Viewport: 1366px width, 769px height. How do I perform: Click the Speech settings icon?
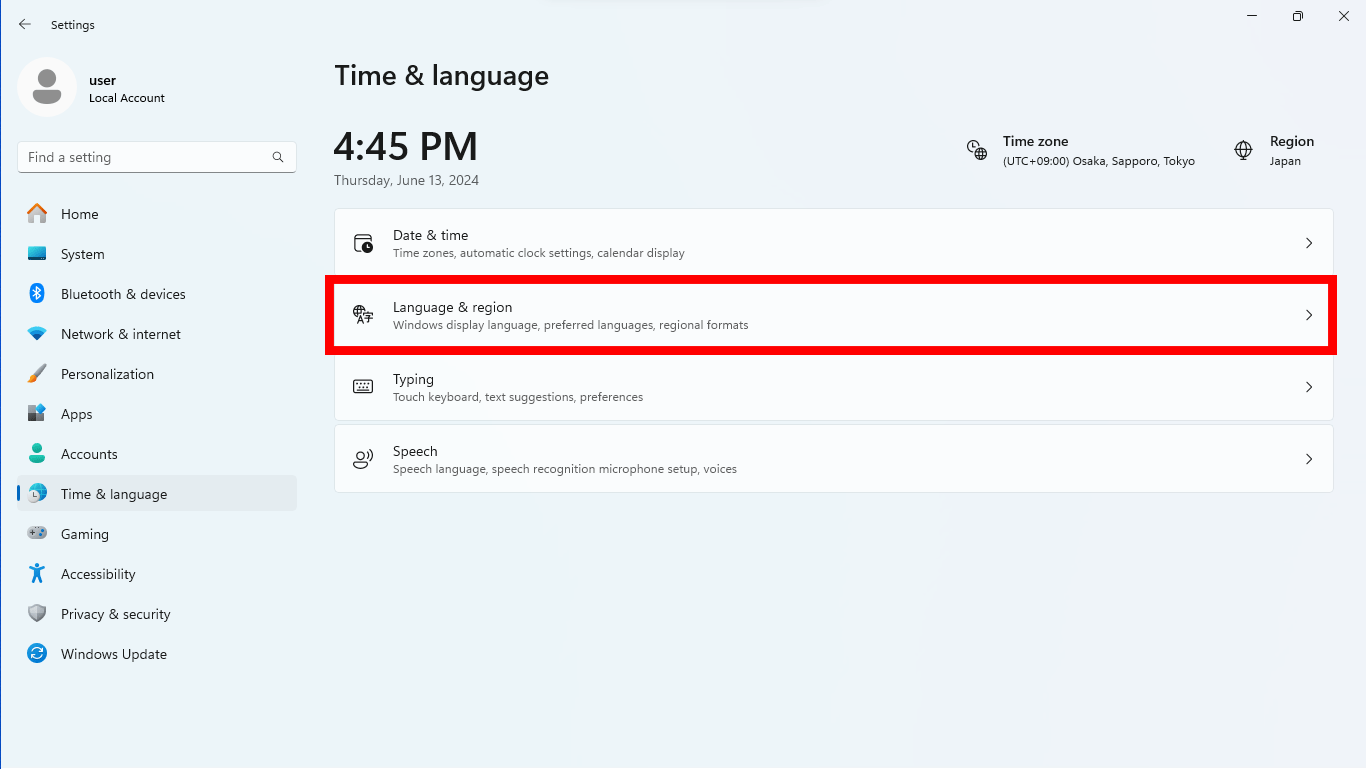click(x=363, y=458)
